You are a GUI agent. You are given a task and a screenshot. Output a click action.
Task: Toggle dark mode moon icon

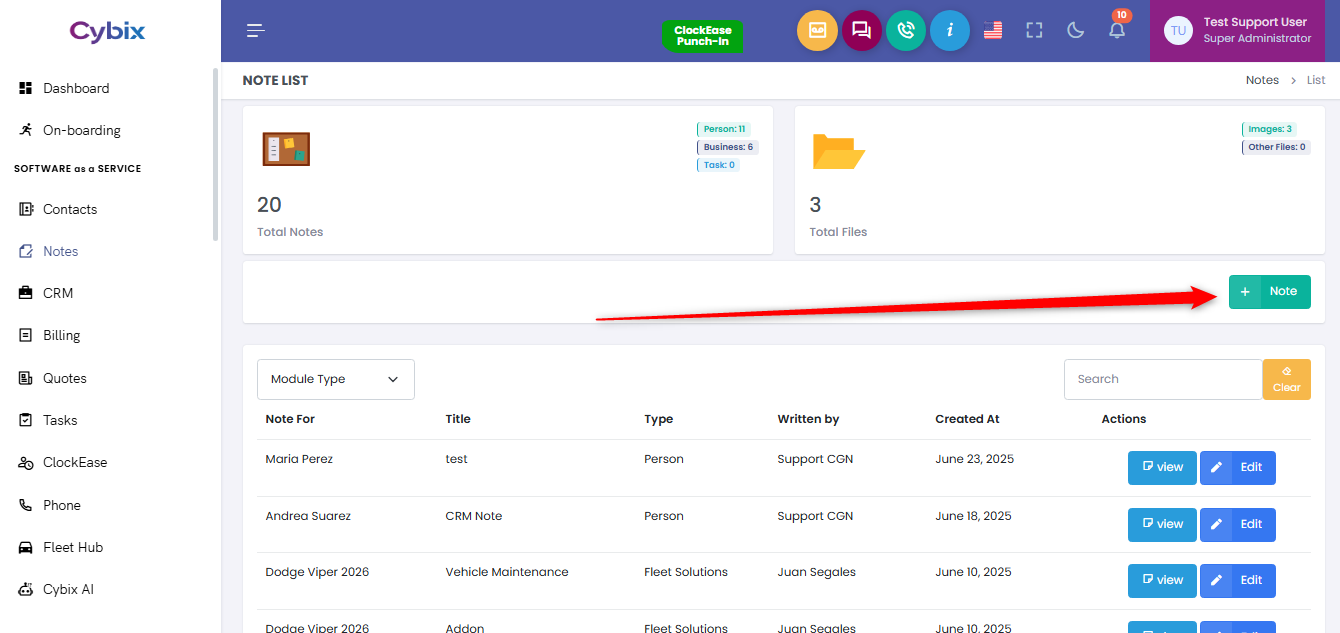(1076, 31)
